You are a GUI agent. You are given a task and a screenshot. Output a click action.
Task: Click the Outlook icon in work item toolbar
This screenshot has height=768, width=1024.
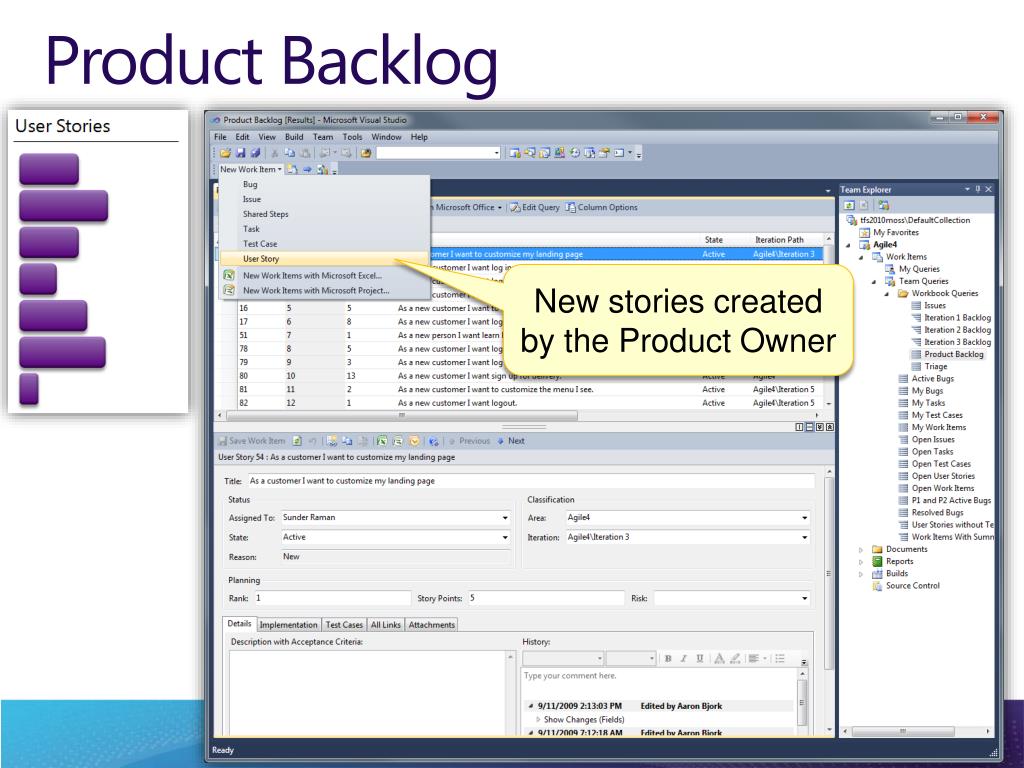tap(414, 441)
